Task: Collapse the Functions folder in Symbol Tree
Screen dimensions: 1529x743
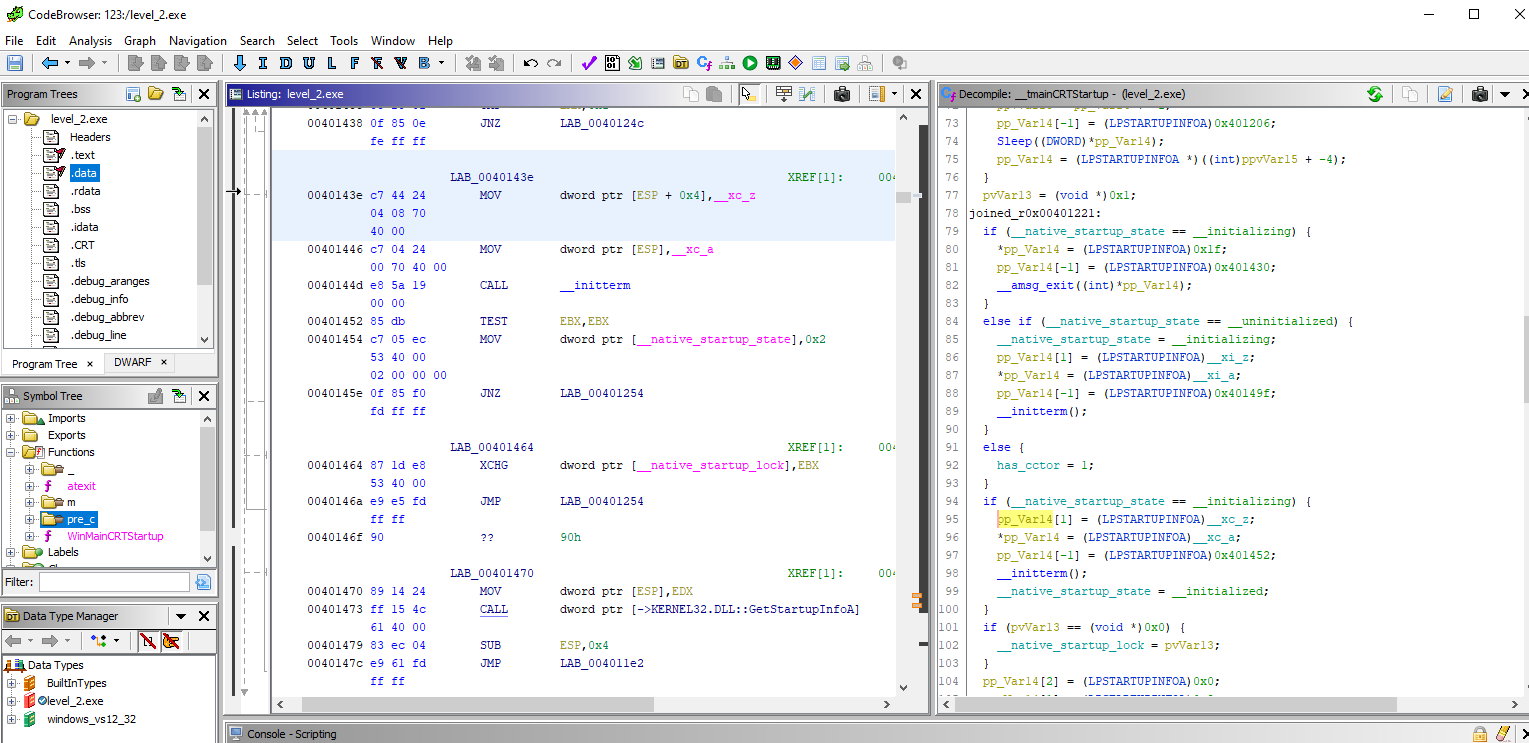Action: (x=12, y=452)
